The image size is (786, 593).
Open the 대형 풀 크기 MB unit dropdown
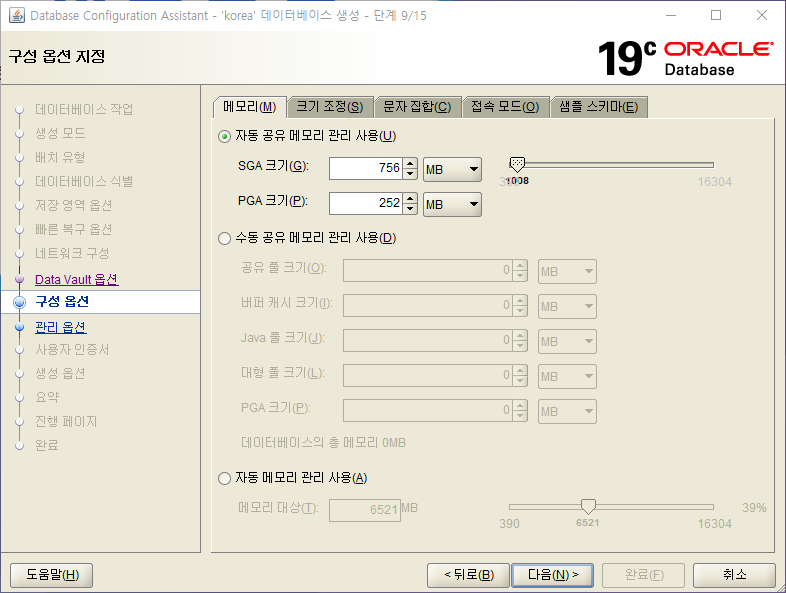tap(567, 376)
